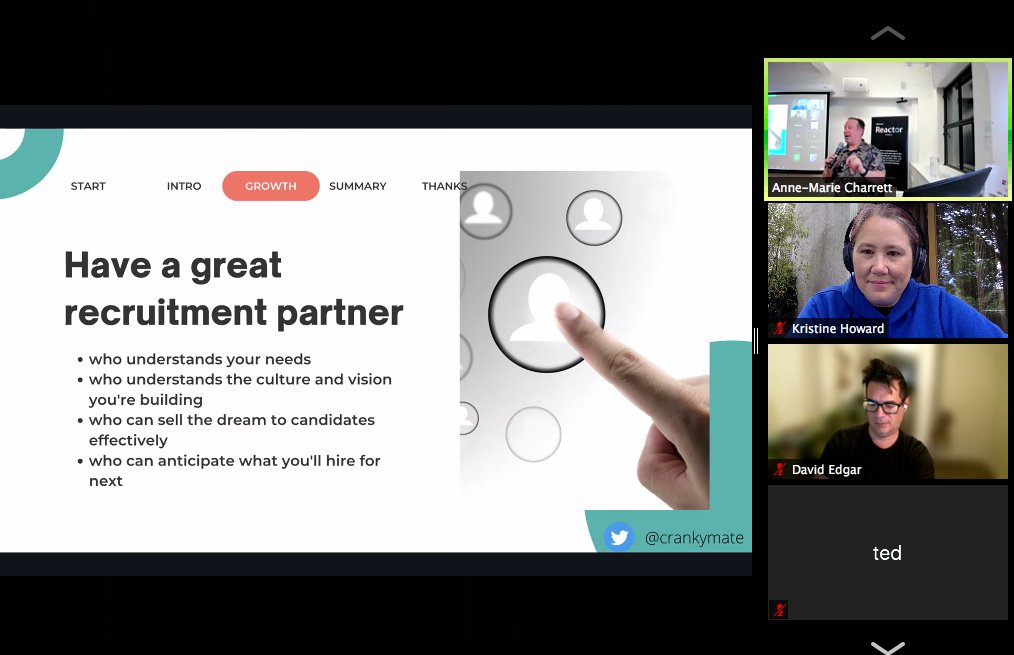The image size is (1014, 655).
Task: Click the 'Have a great recruitment partner' heading
Action: point(233,289)
